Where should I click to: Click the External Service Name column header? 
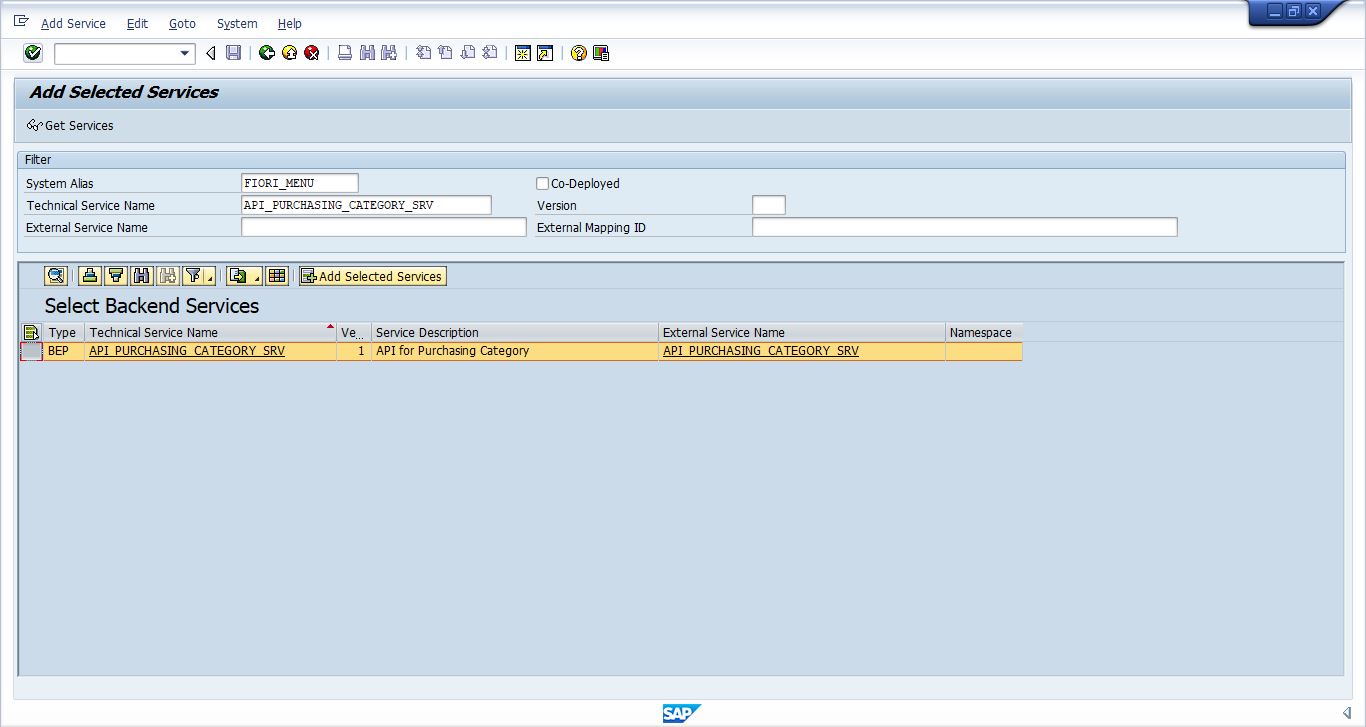tap(801, 332)
